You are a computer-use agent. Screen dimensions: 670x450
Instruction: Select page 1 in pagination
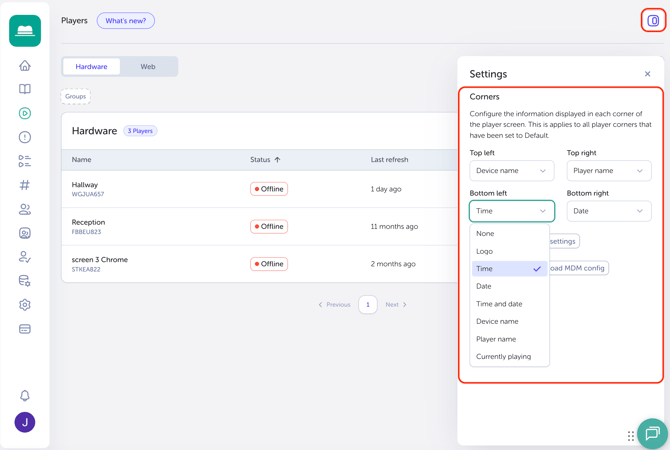(x=368, y=305)
